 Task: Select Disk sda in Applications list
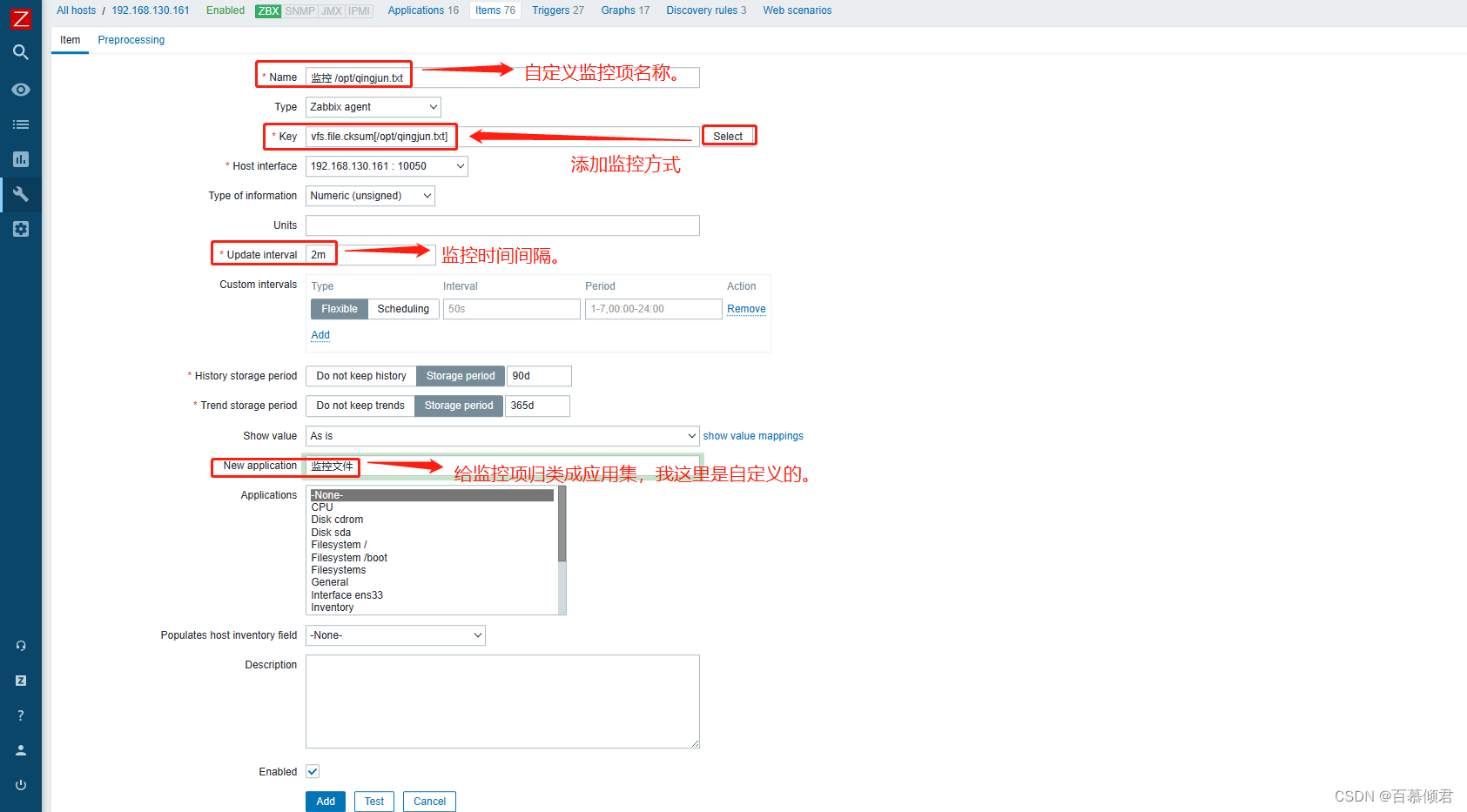click(432, 533)
